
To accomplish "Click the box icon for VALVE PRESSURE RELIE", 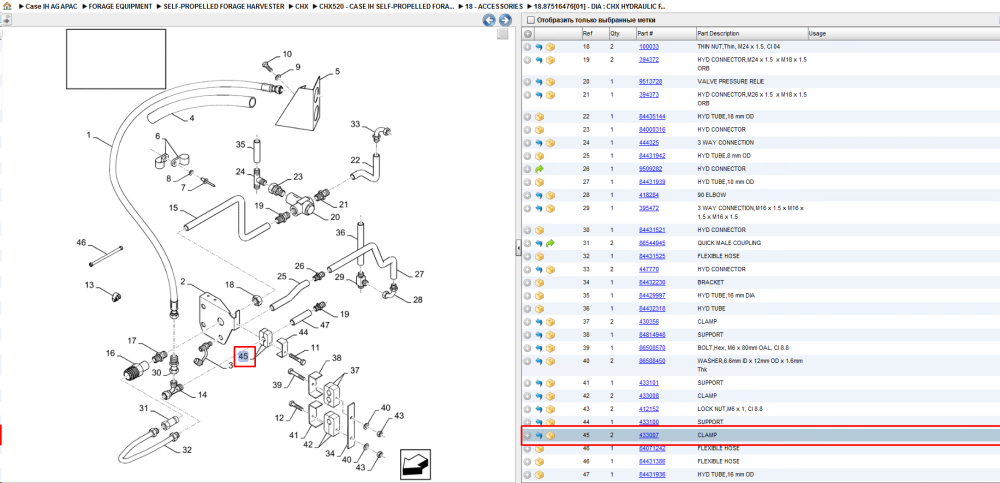I will [550, 82].
